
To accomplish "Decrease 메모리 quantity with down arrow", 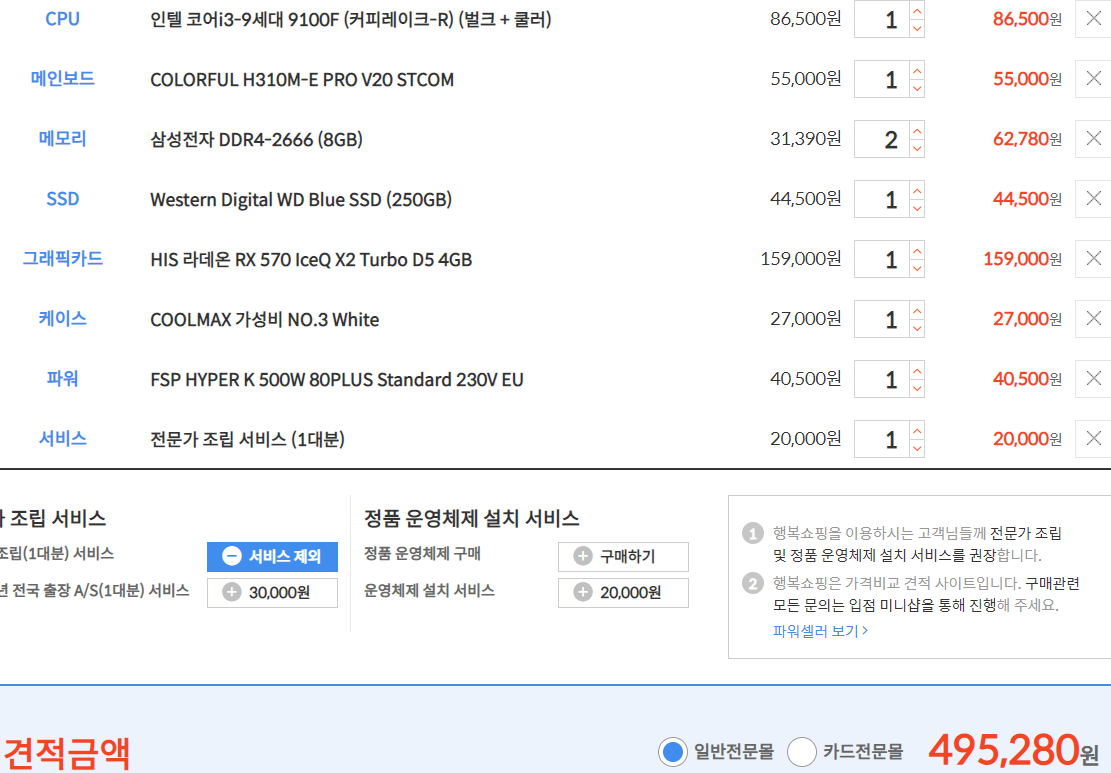I will 917,148.
